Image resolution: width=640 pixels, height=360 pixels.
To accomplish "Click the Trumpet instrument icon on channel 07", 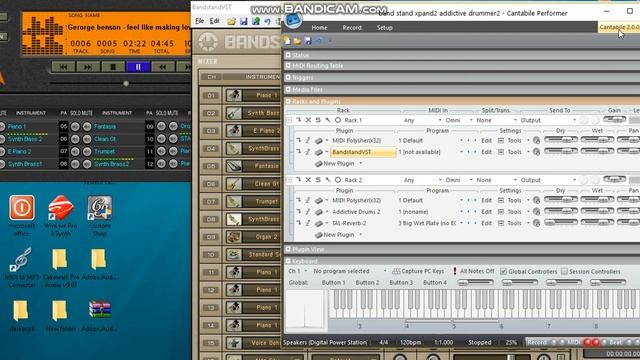I will point(234,202).
